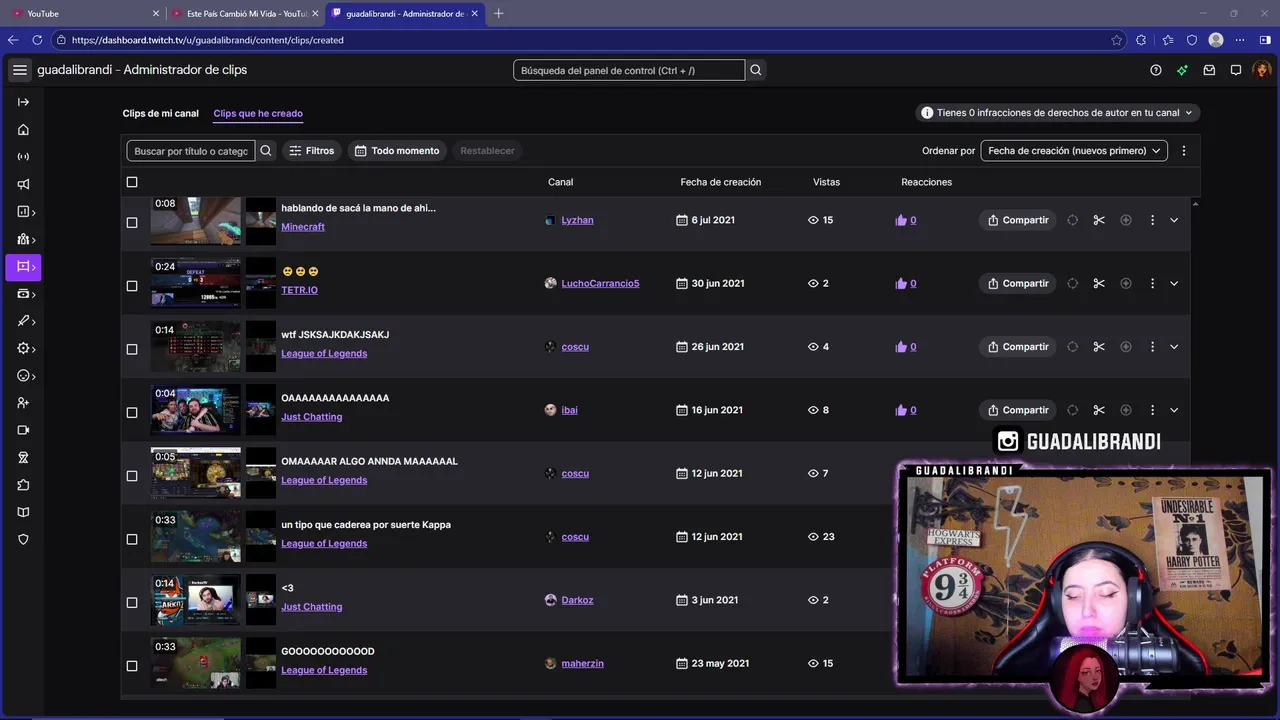Expand the Lyzhan Minecraft clip row chevron
This screenshot has height=720, width=1280.
[x=1174, y=220]
